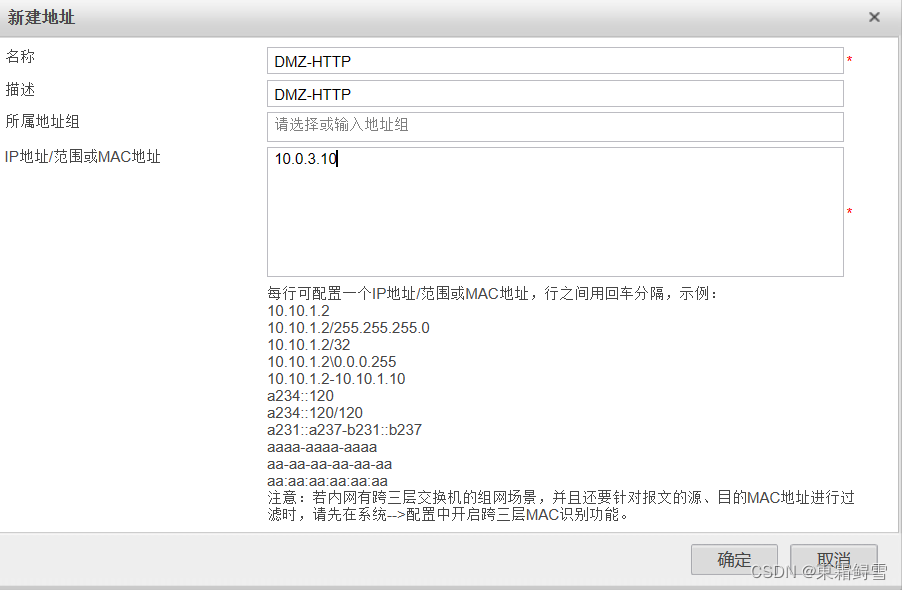Confirm with the 确定 button
The width and height of the screenshot is (902, 590).
coord(734,560)
